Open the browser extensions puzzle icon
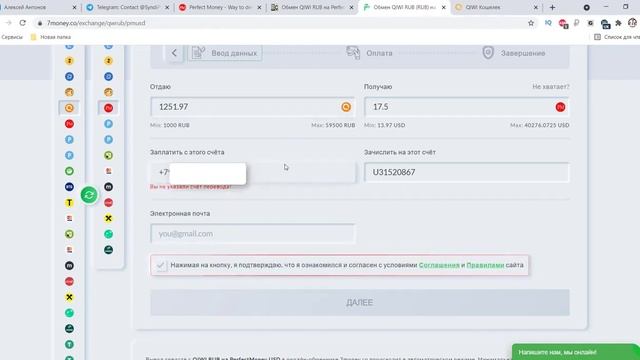640x360 pixels. click(x=619, y=23)
